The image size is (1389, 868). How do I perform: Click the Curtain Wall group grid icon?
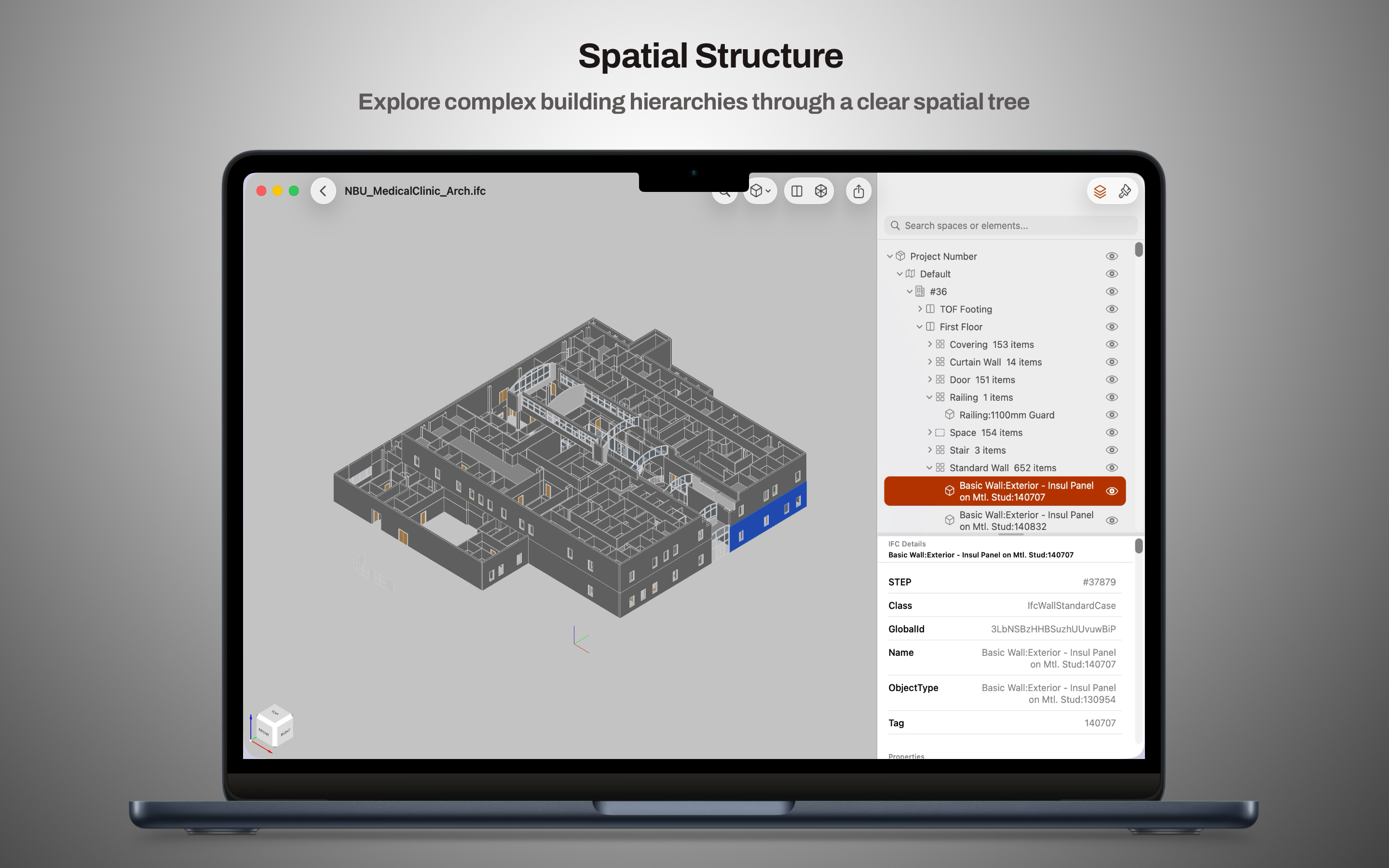940,362
